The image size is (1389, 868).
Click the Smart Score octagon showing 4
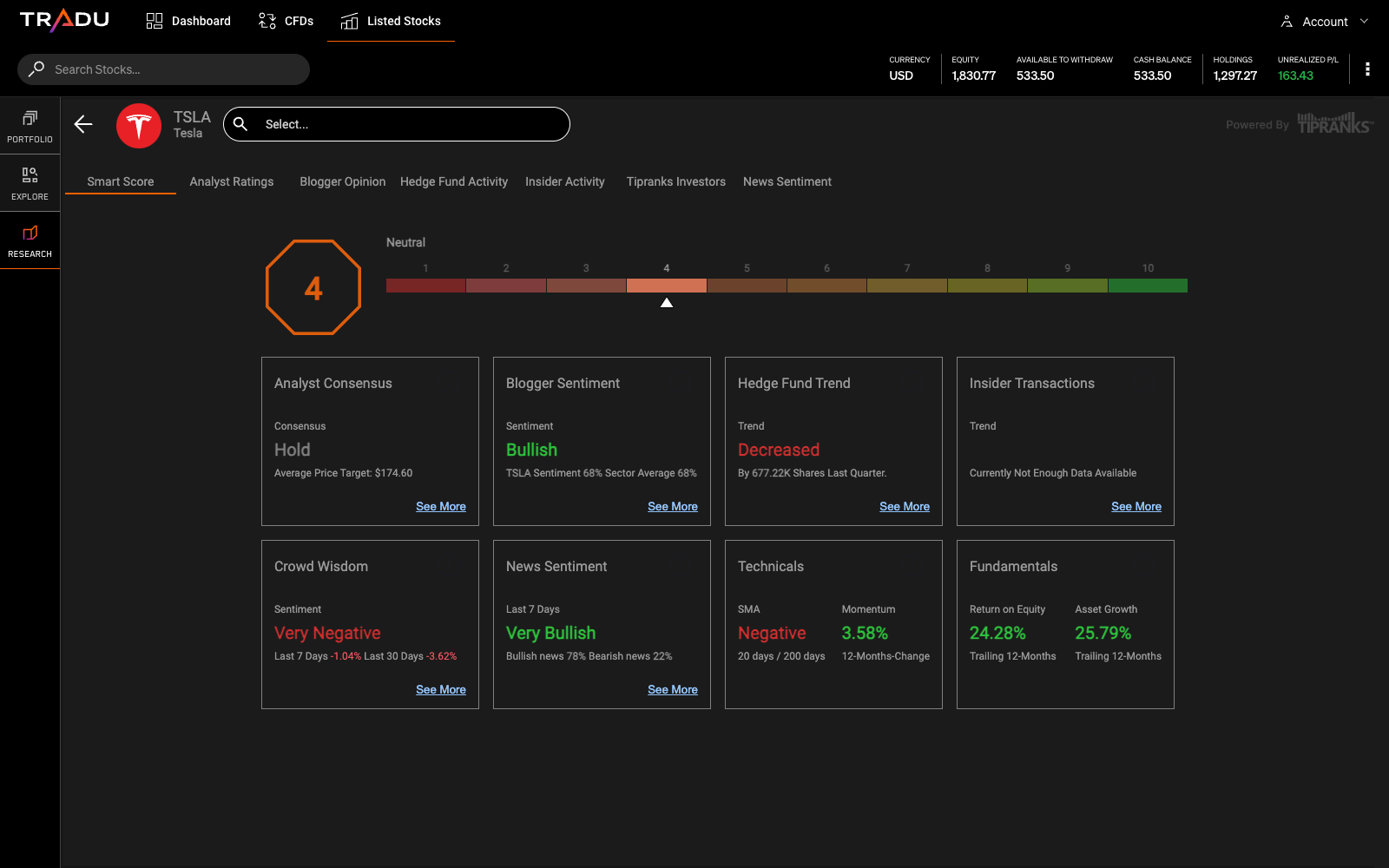click(x=313, y=287)
